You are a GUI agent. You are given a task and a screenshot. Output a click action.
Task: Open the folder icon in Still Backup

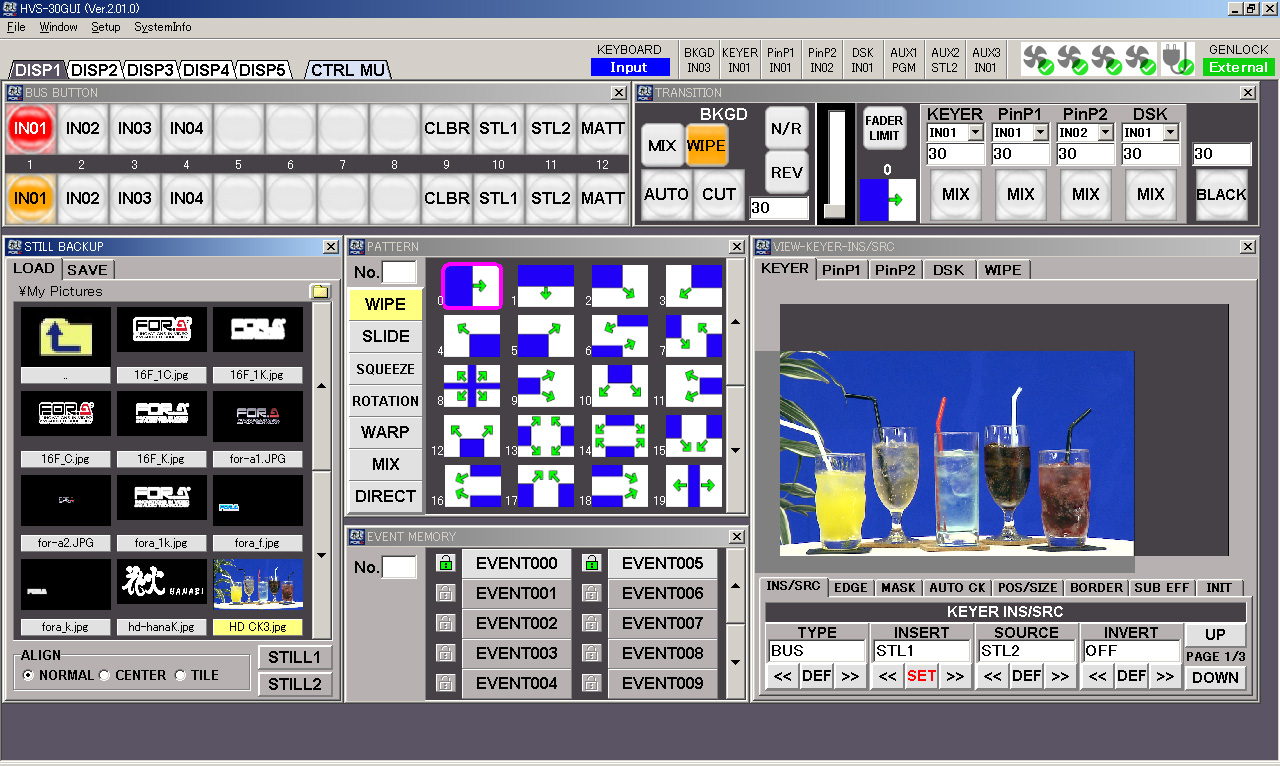(320, 291)
